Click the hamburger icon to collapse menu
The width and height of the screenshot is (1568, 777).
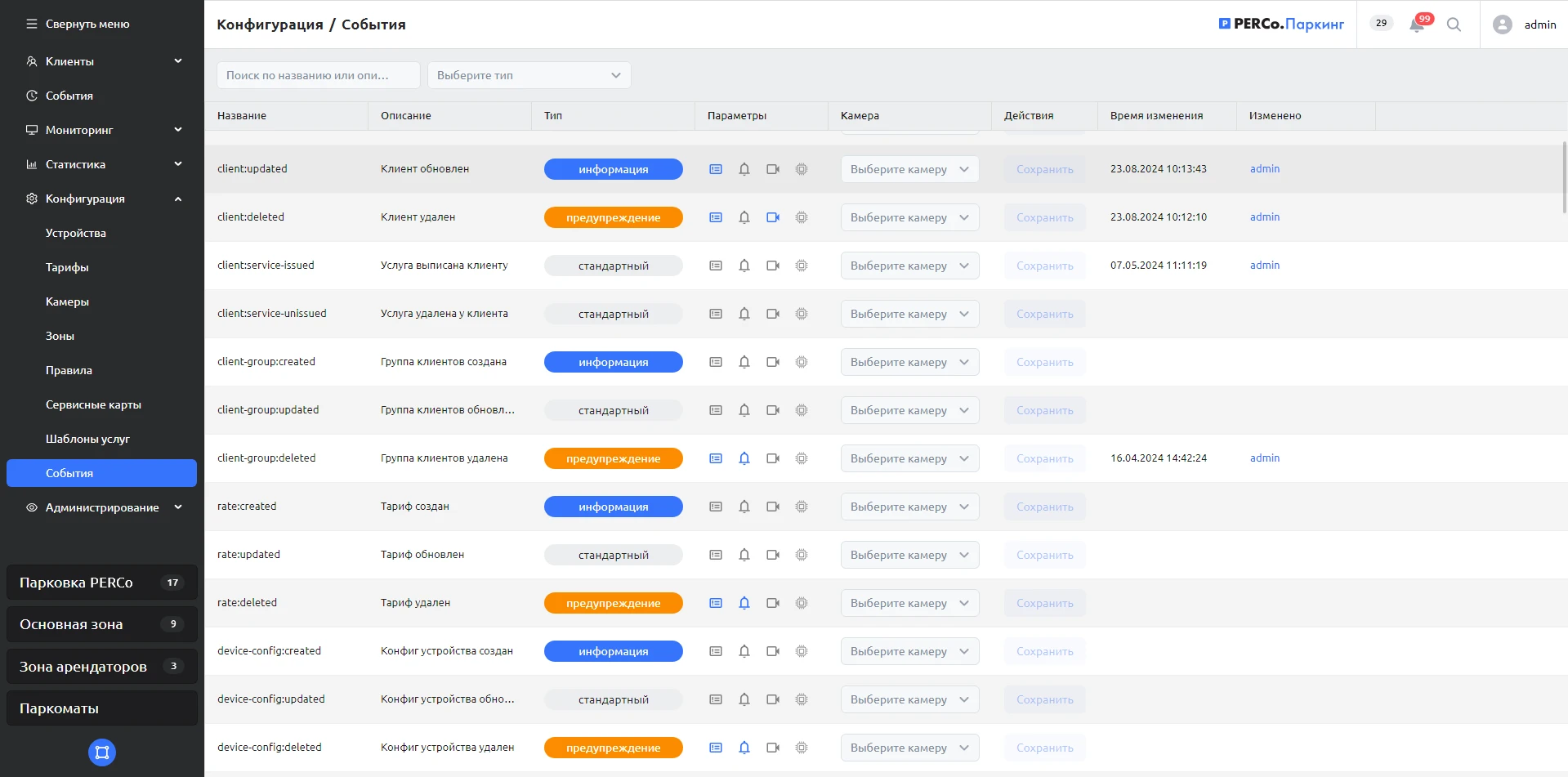point(32,24)
